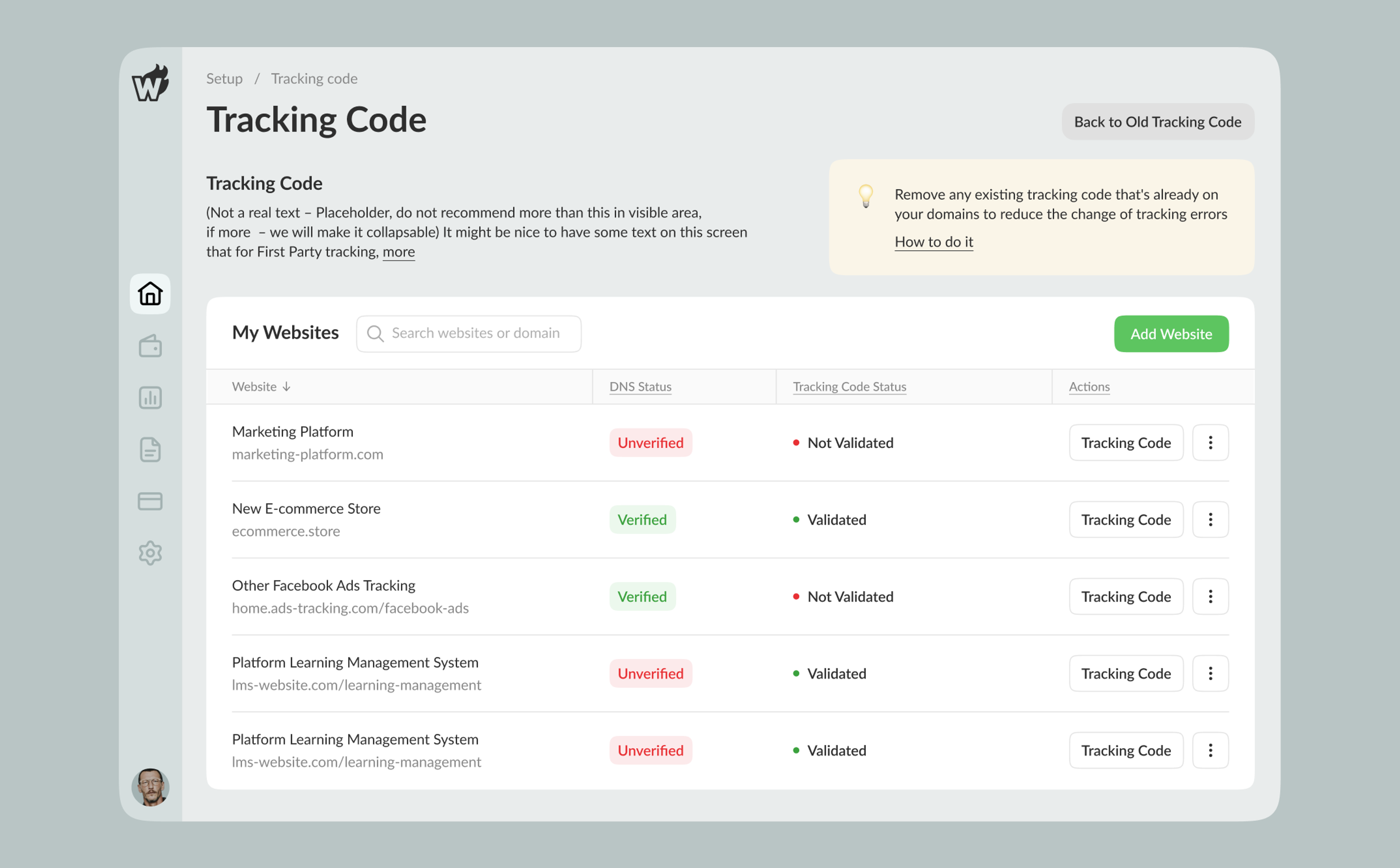Viewport: 1400px width, 868px height.
Task: Open the wallet icon in sidebar
Action: 150,346
